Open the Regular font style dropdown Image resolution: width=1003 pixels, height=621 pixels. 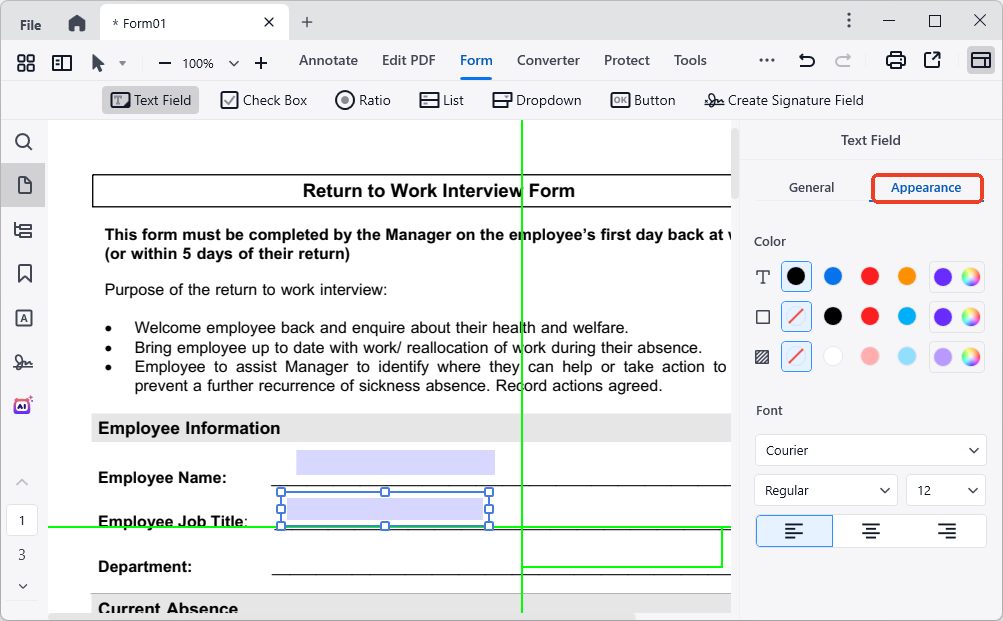[825, 490]
